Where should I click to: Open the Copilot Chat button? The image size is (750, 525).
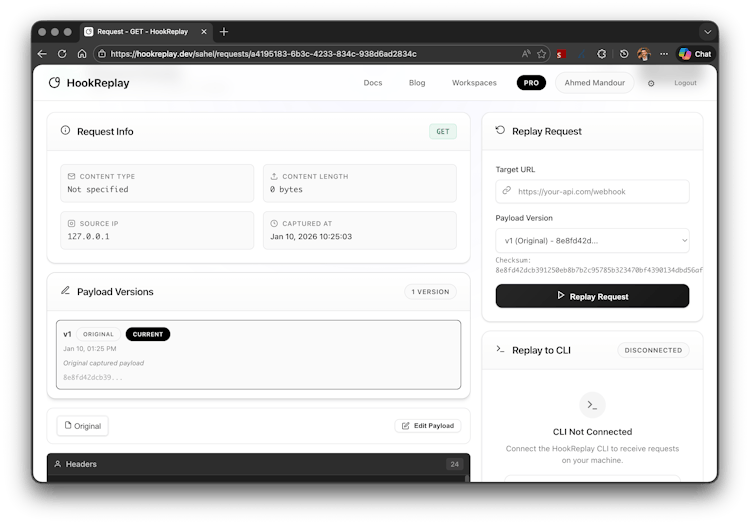[695, 54]
